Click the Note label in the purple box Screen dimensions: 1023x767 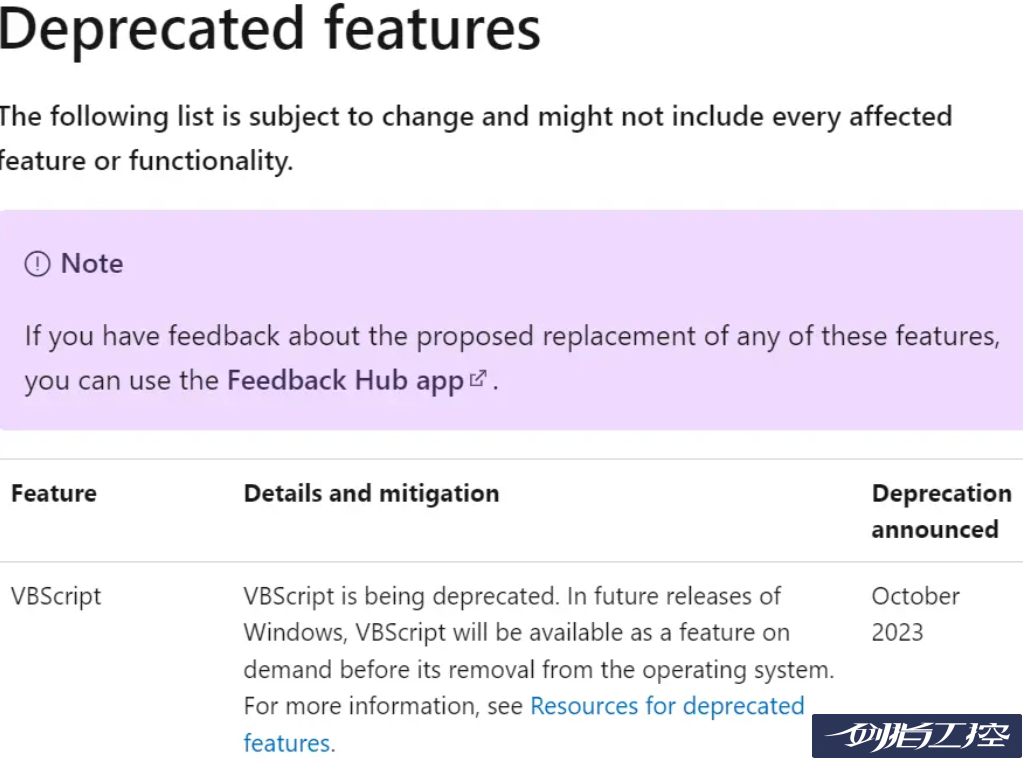coord(92,264)
